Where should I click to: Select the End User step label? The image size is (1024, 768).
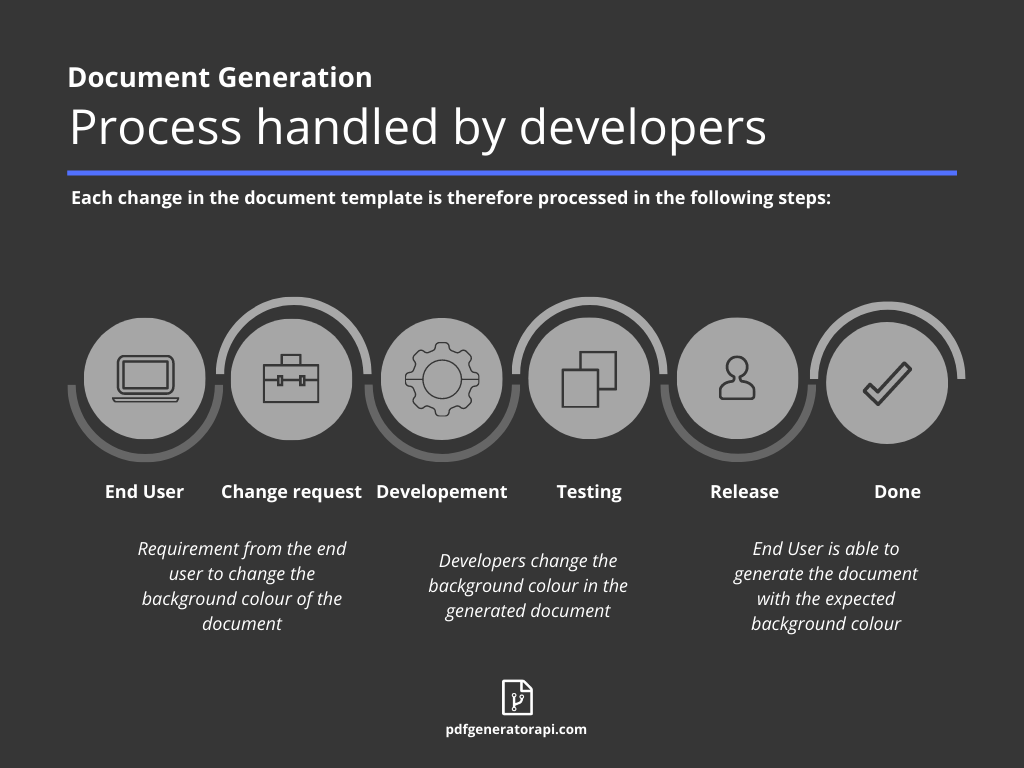coord(144,491)
